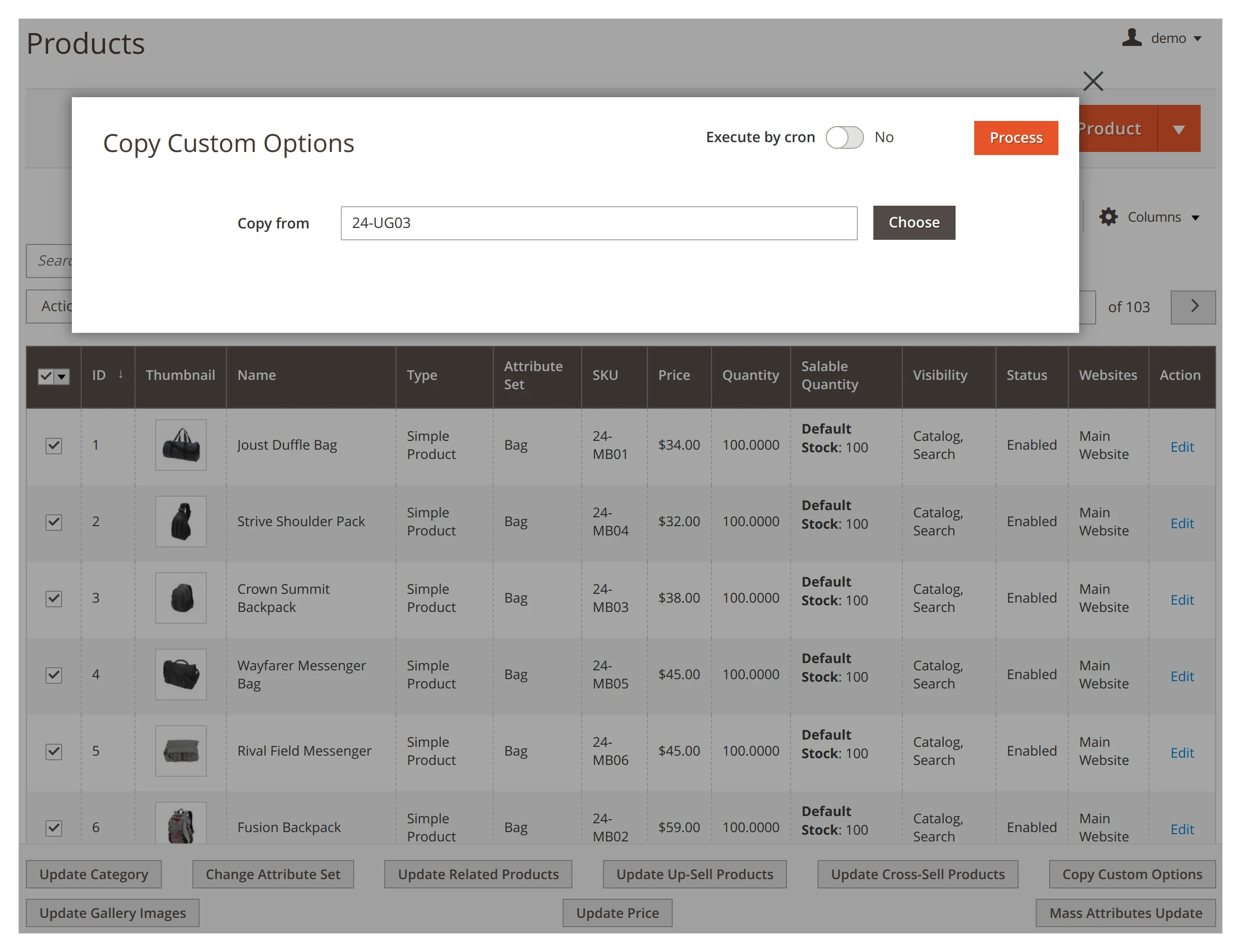Viewport: 1241px width, 952px height.
Task: Click the Choose button
Action: [913, 222]
